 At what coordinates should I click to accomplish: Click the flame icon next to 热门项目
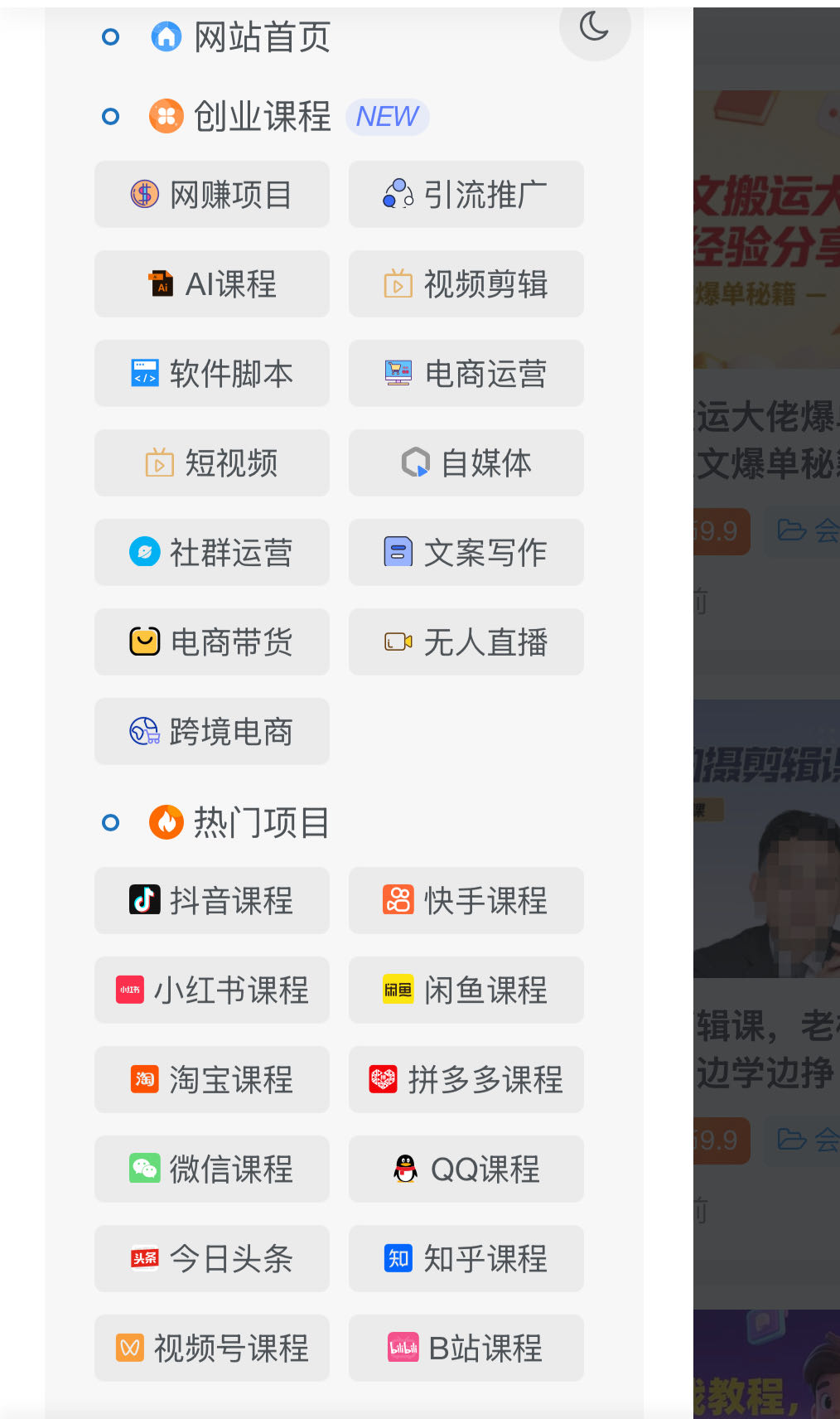point(167,822)
